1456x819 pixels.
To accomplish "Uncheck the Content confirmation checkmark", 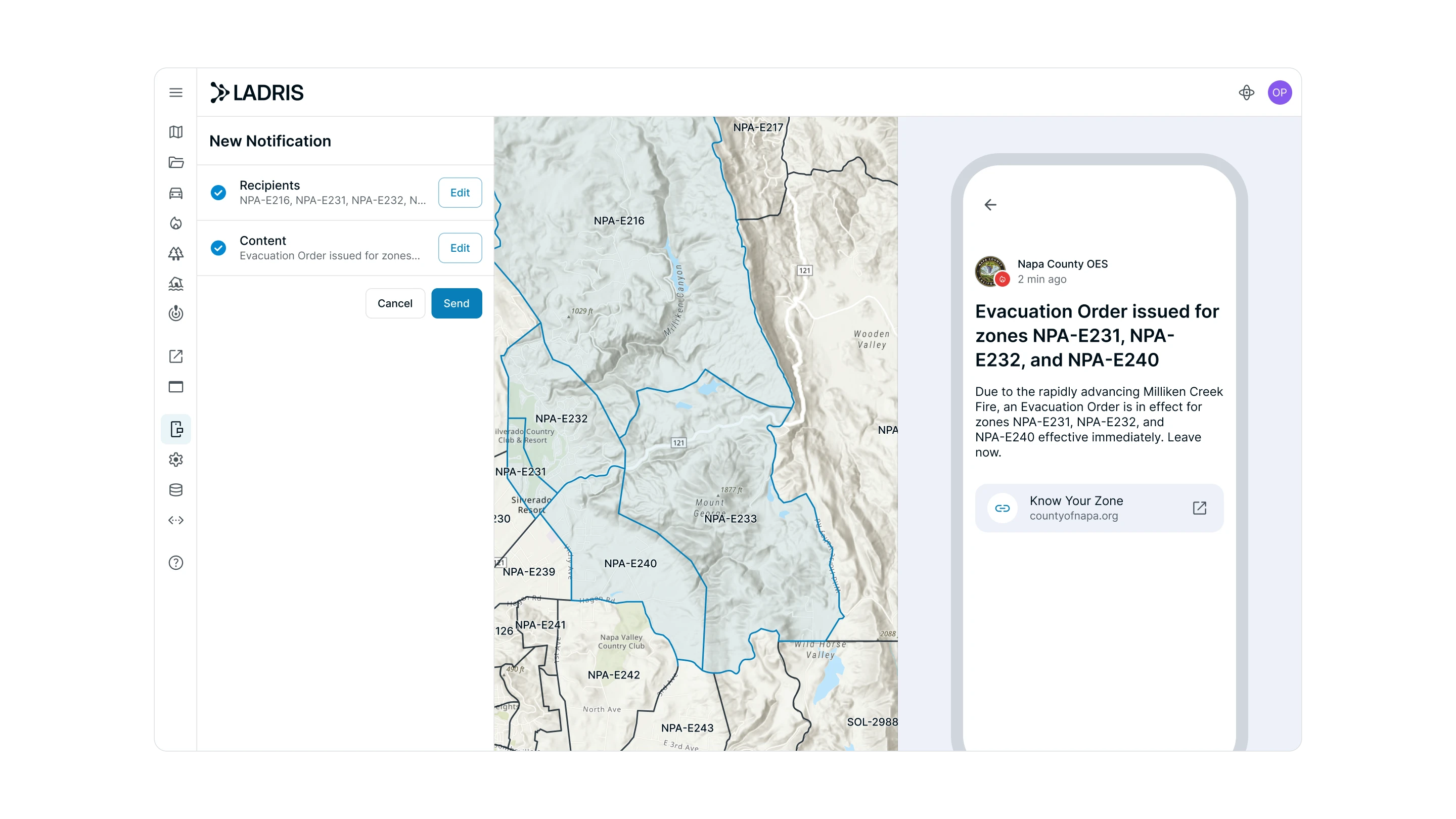I will point(218,248).
